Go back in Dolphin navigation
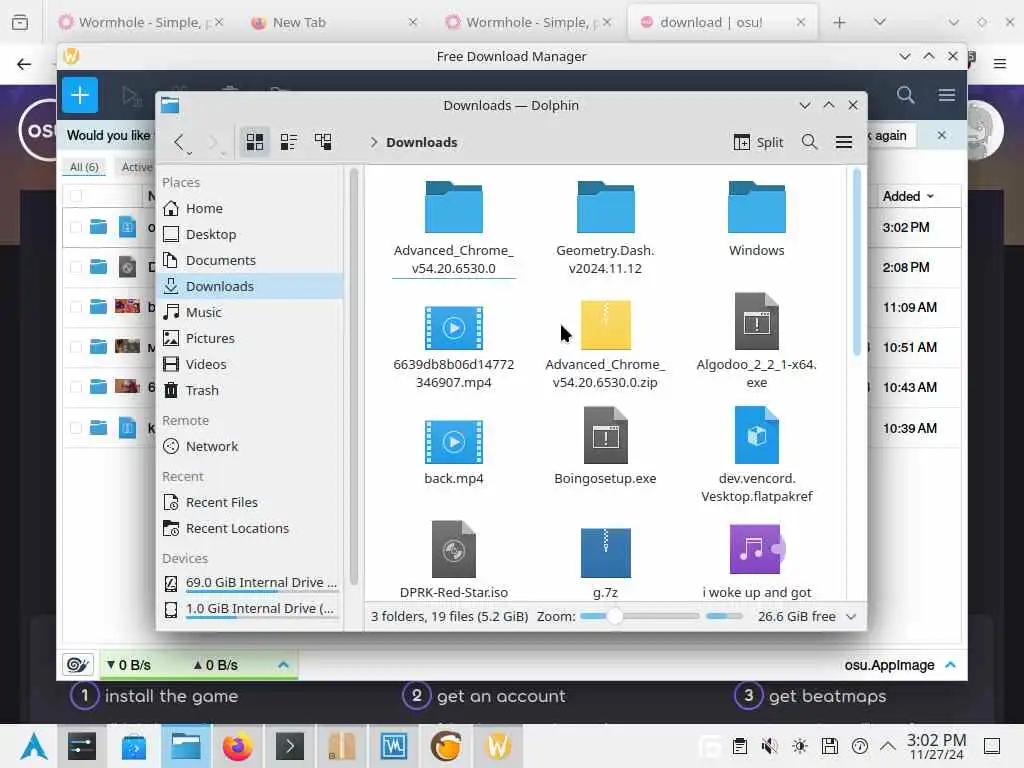The image size is (1024, 768). coord(178,142)
